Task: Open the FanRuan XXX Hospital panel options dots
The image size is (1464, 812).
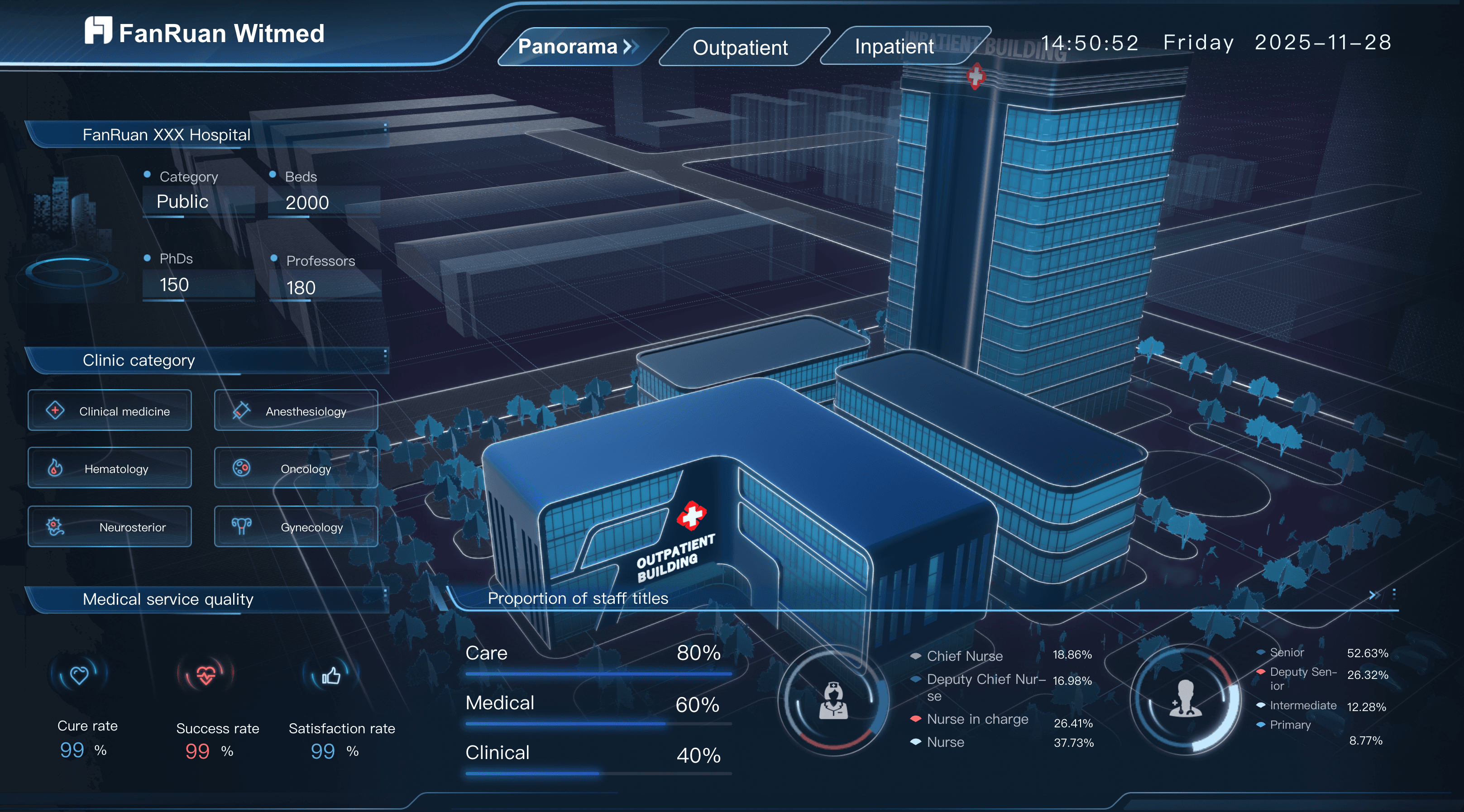Action: coord(385,129)
